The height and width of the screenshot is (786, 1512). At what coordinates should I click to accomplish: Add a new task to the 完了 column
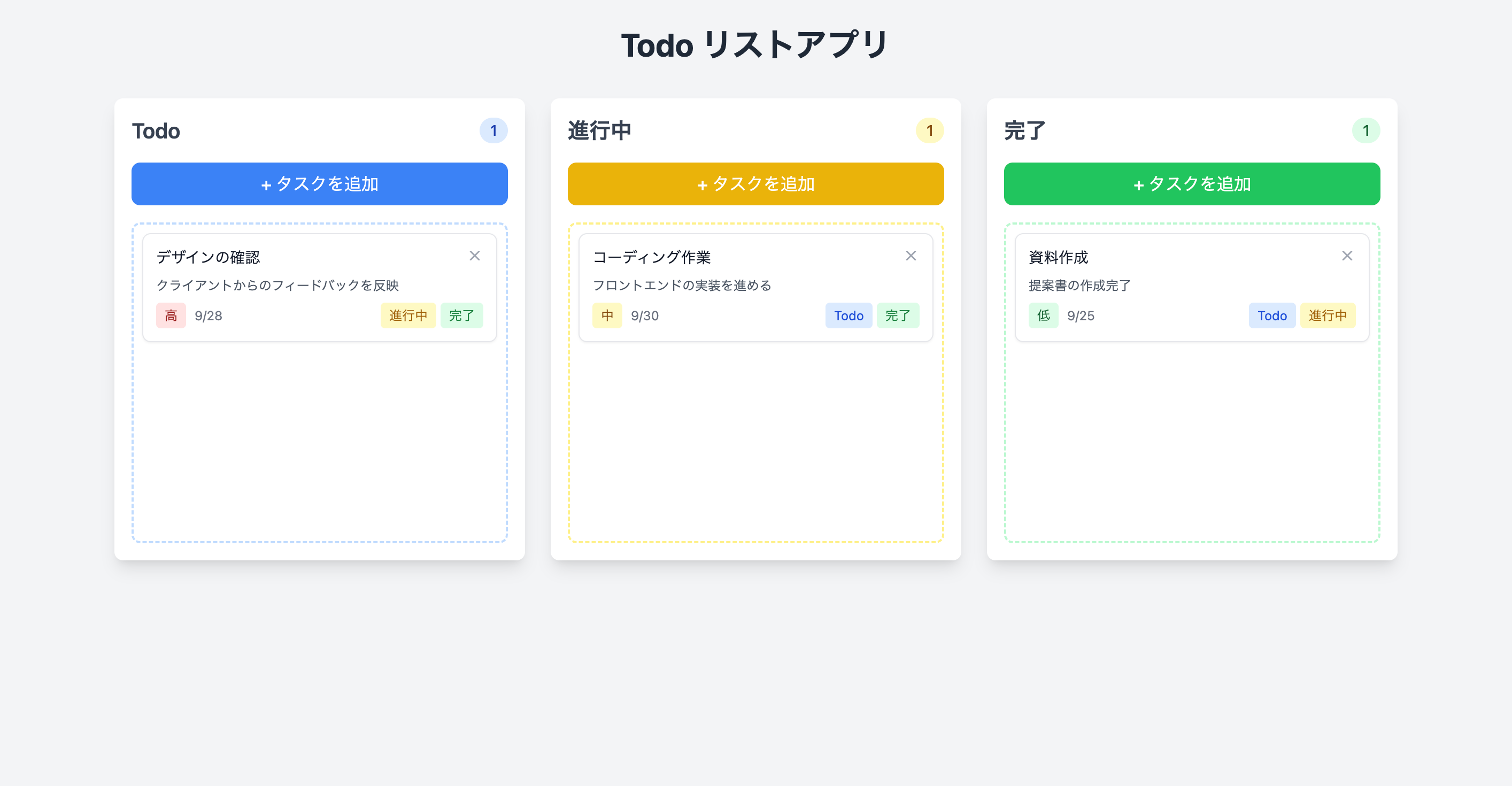[1192, 184]
